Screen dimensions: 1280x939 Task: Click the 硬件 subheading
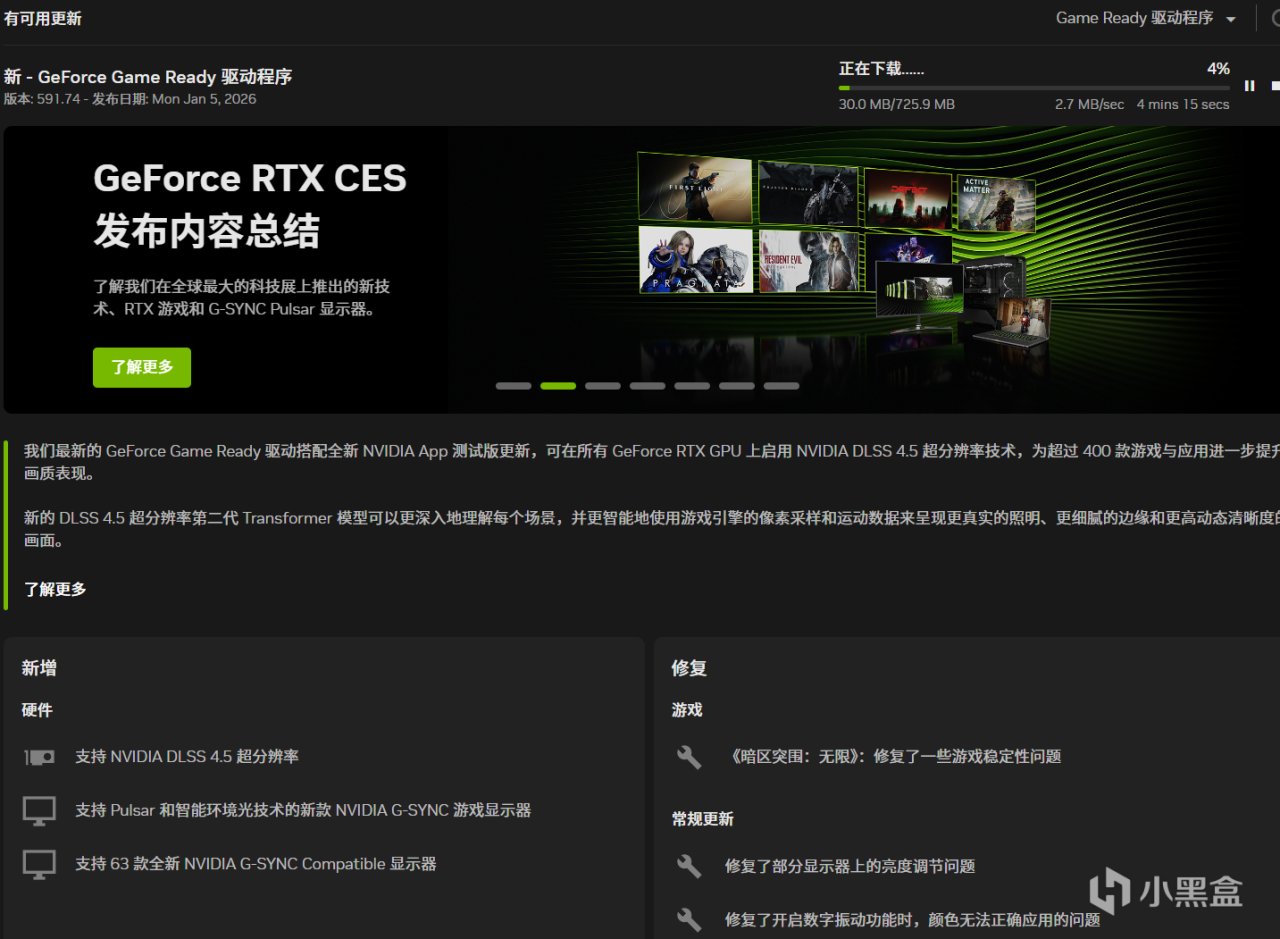click(x=37, y=710)
